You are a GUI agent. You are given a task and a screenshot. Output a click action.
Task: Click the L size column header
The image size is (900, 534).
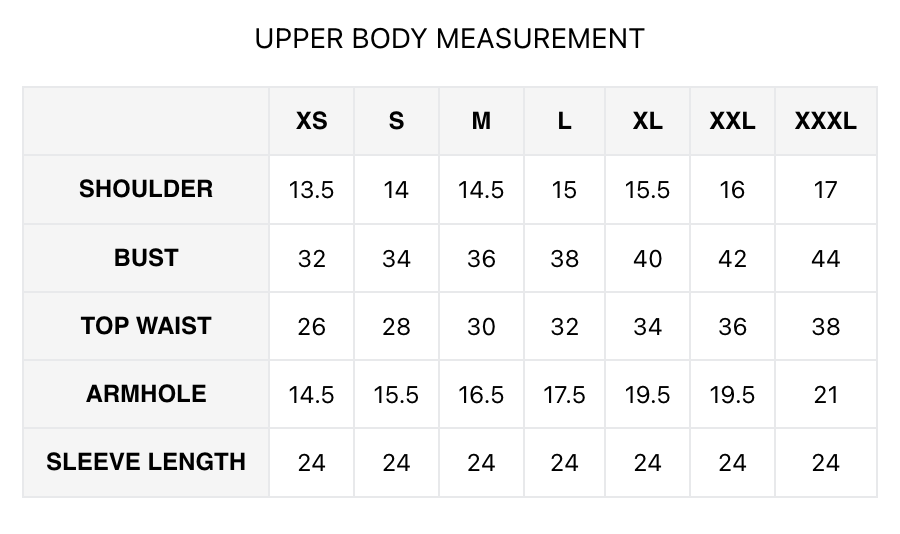[x=564, y=121]
